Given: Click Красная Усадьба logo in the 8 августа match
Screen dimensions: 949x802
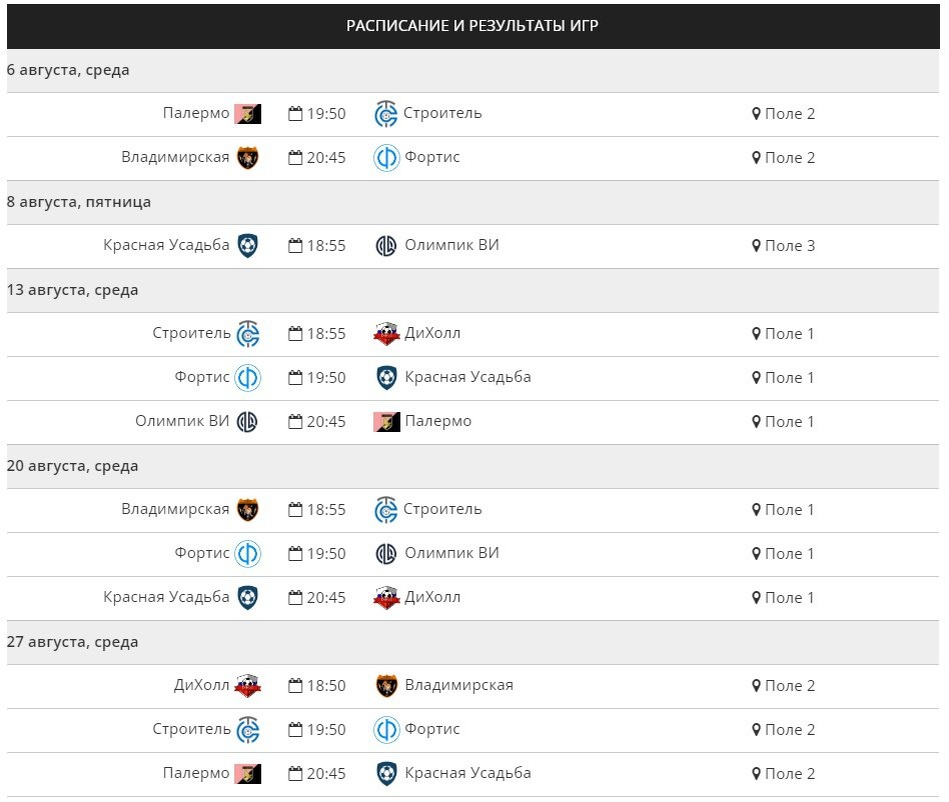Looking at the screenshot, I should 247,246.
